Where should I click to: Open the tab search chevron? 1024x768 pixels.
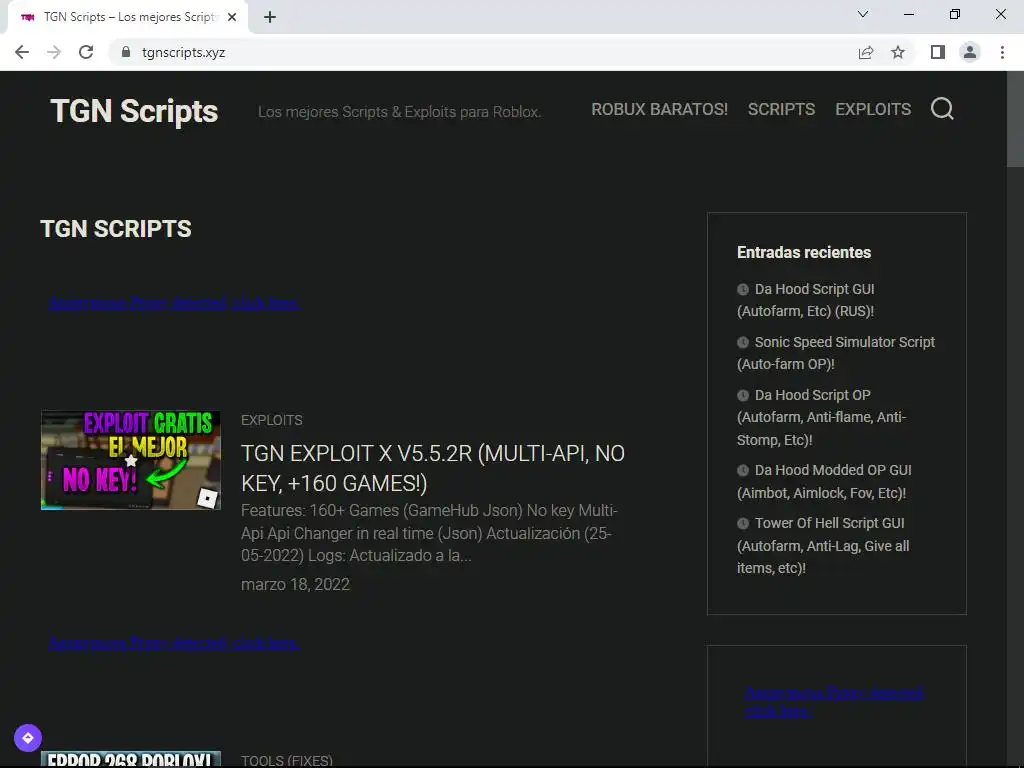point(863,14)
